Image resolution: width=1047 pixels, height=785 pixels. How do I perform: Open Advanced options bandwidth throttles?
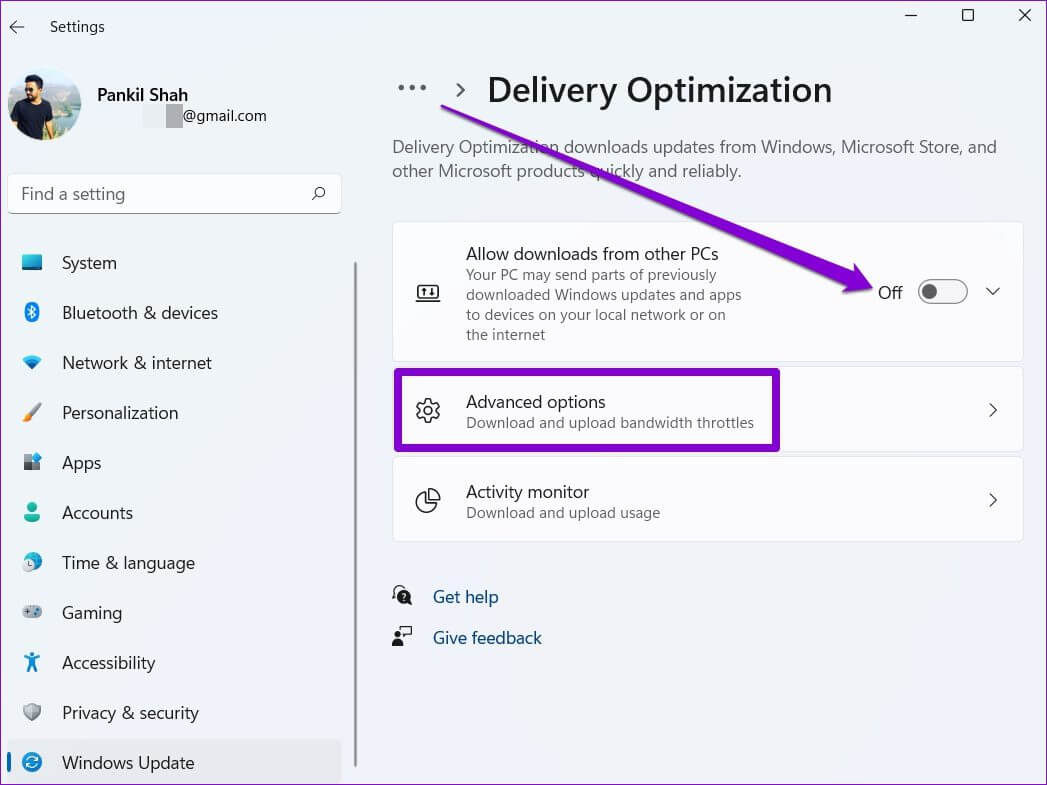tap(708, 410)
